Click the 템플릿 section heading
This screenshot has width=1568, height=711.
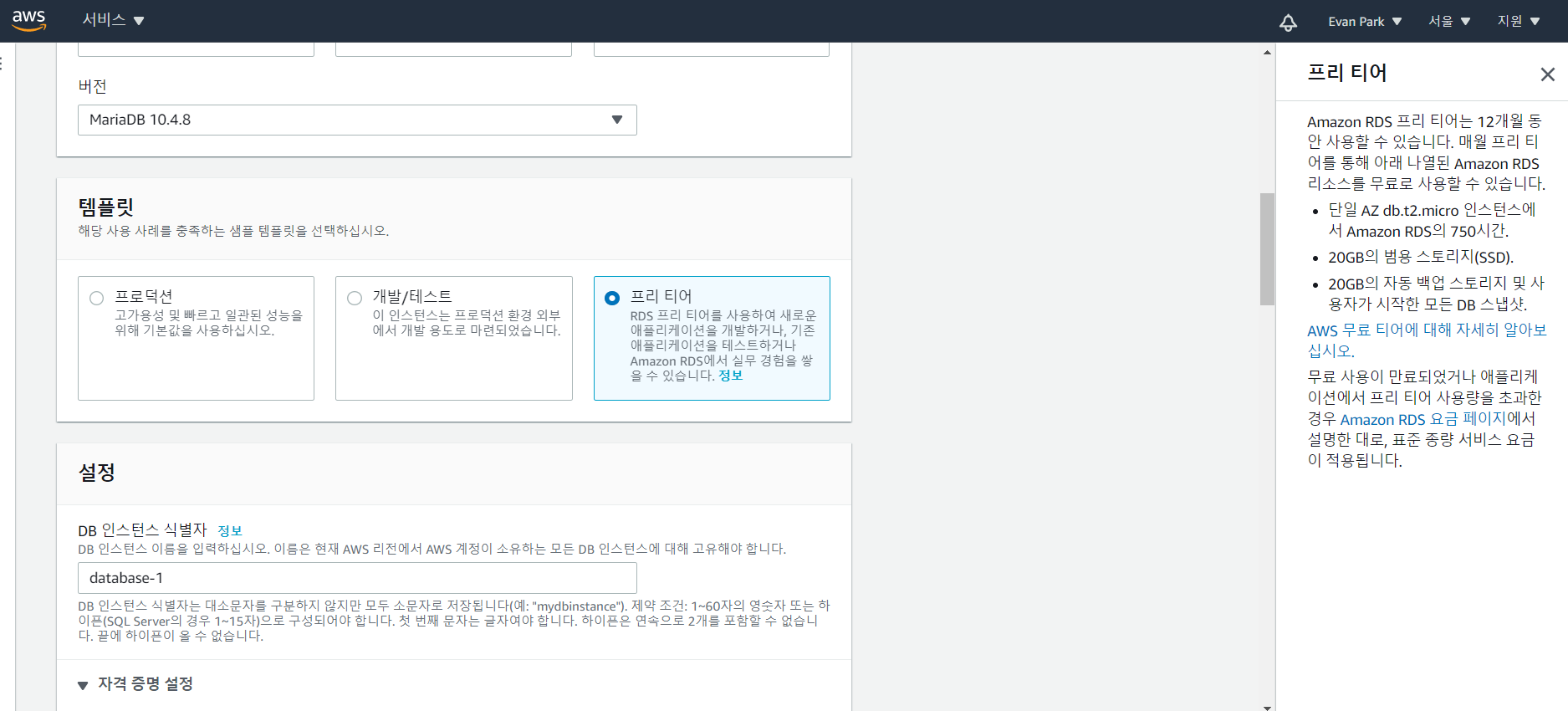106,207
